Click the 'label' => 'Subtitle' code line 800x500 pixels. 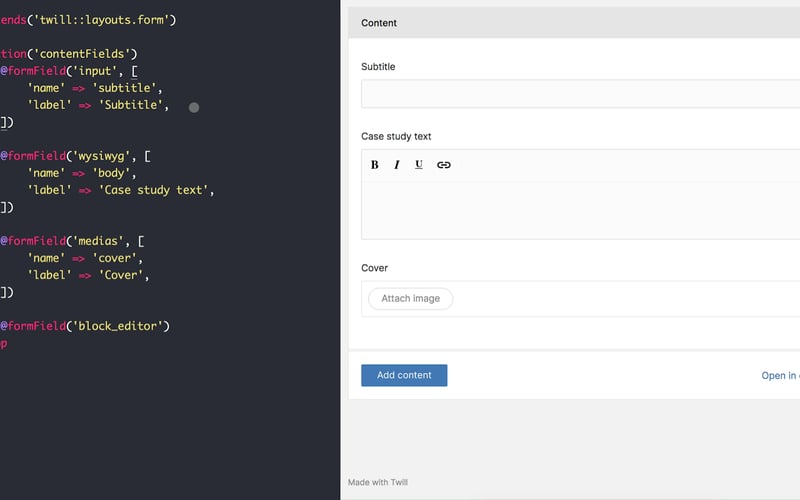pyautogui.click(x=98, y=105)
